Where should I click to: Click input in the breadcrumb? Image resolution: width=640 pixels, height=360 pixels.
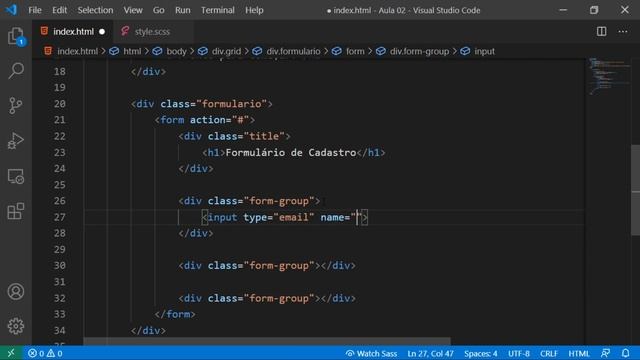click(484, 51)
